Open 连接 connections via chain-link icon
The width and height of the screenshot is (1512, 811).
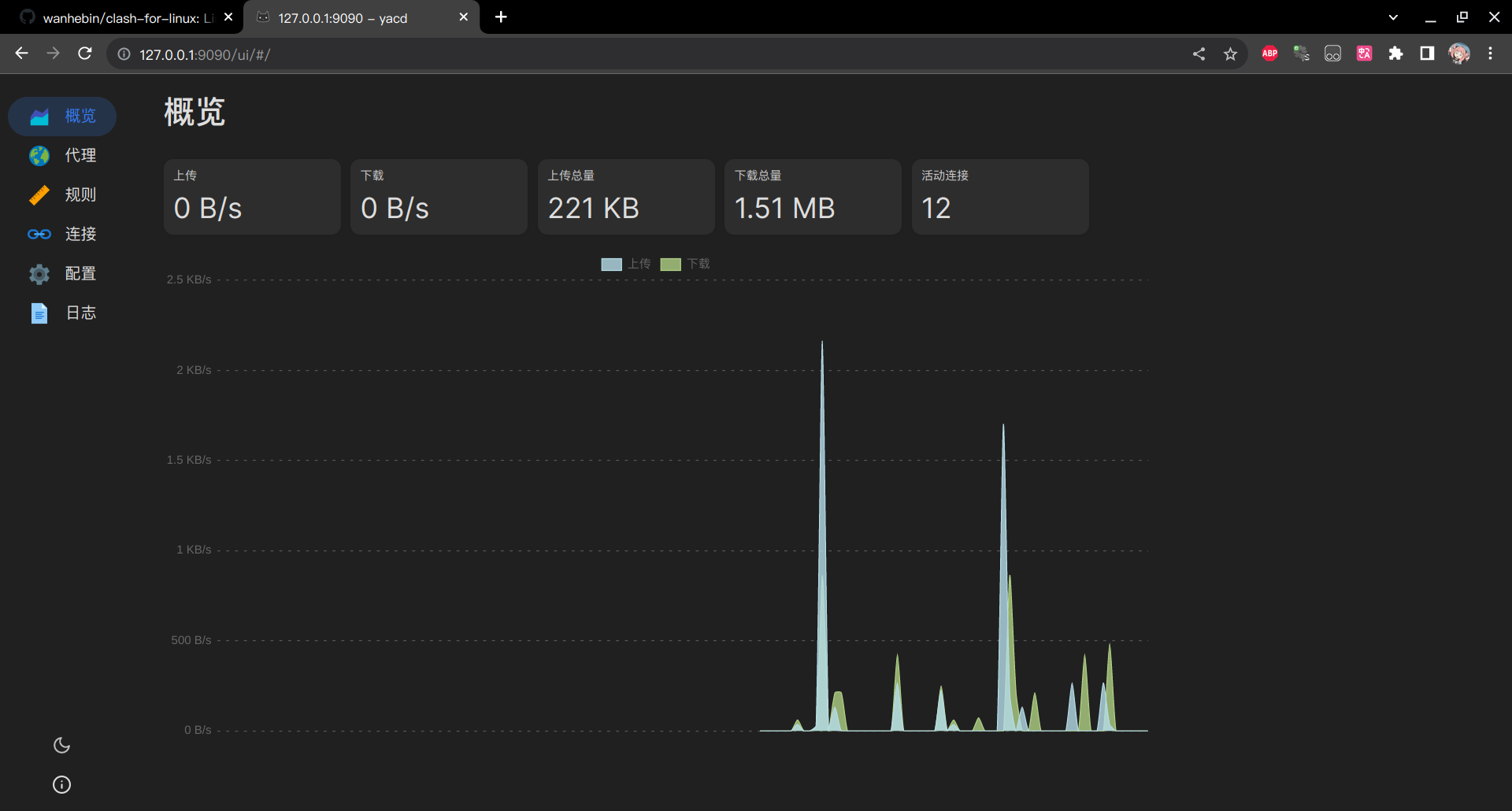point(39,234)
